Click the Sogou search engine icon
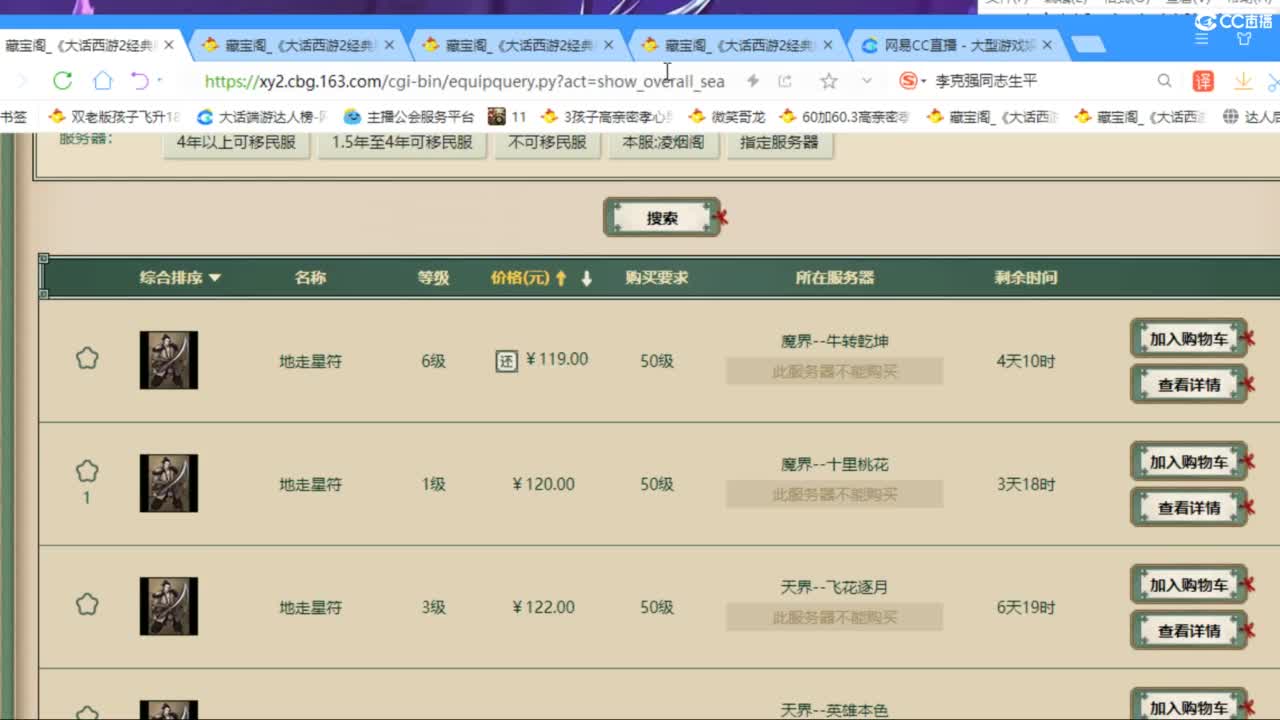This screenshot has width=1280, height=720. (x=908, y=81)
